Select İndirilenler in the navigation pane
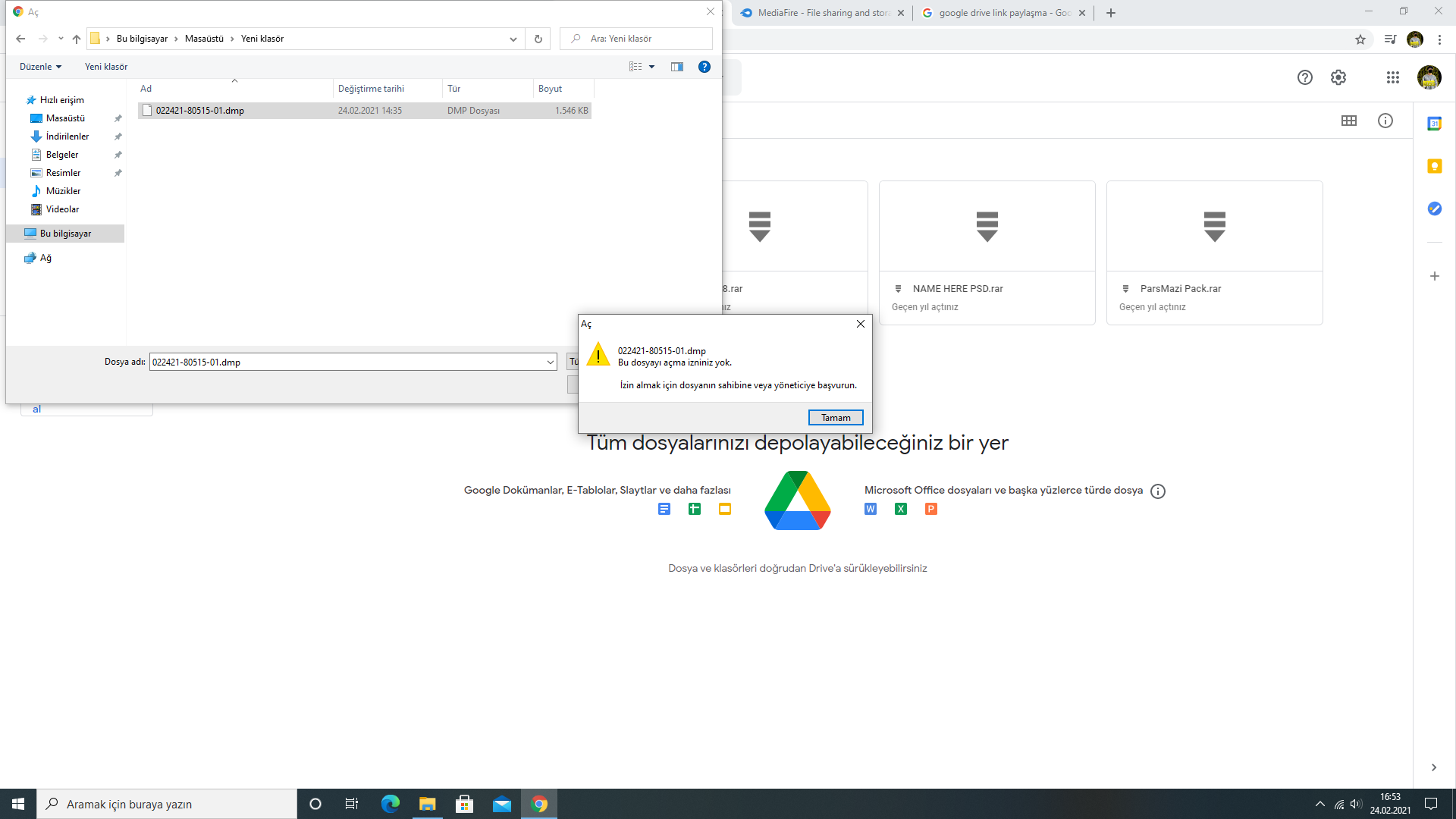Image resolution: width=1456 pixels, height=819 pixels. (x=67, y=136)
